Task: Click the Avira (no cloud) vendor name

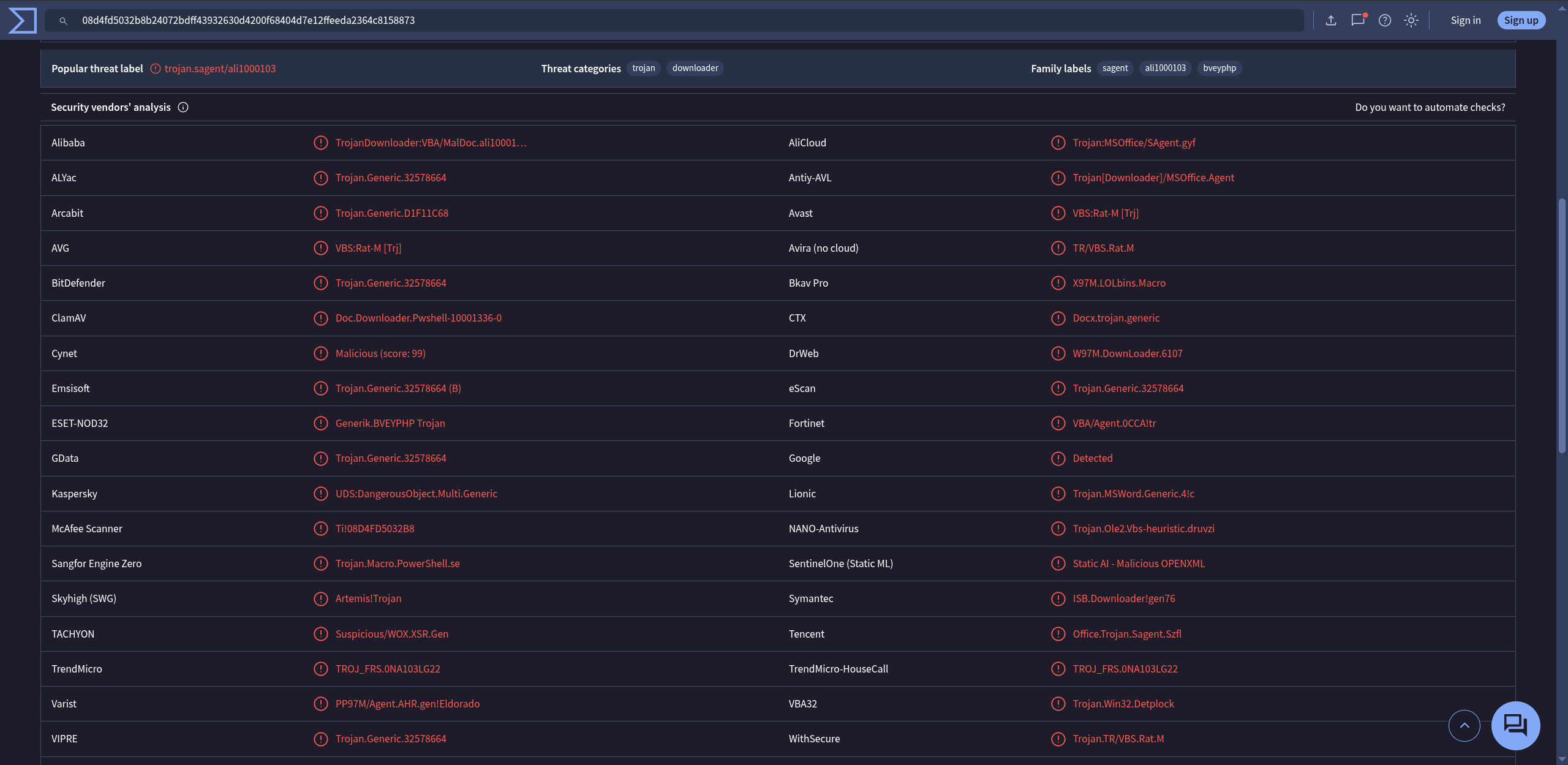Action: click(x=823, y=248)
